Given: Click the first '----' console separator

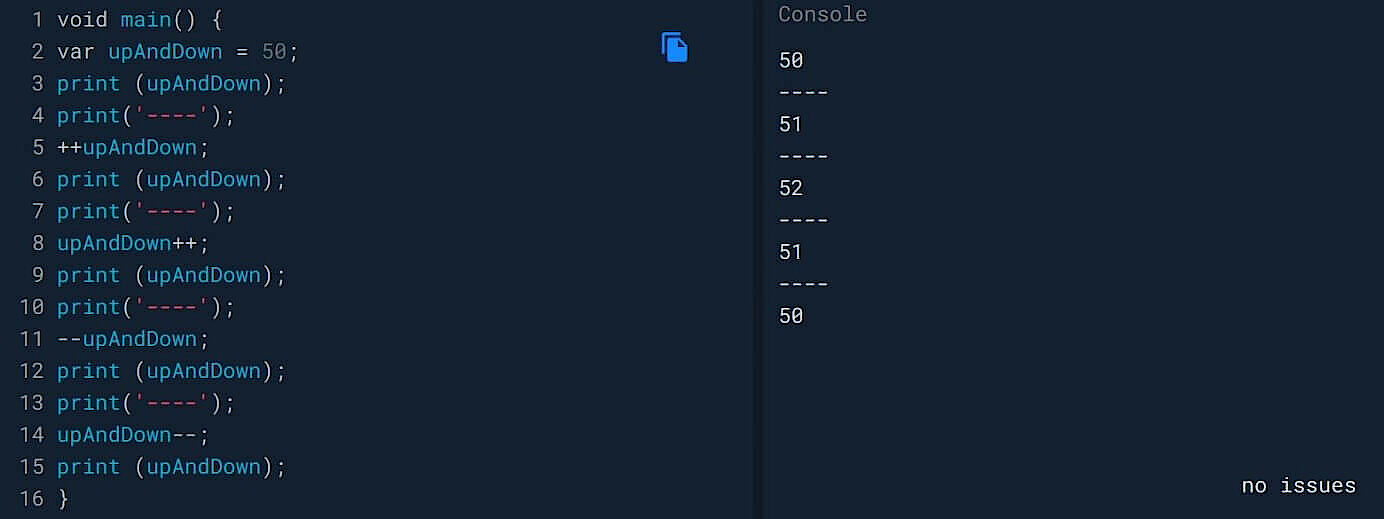Looking at the screenshot, I should click(803, 93).
